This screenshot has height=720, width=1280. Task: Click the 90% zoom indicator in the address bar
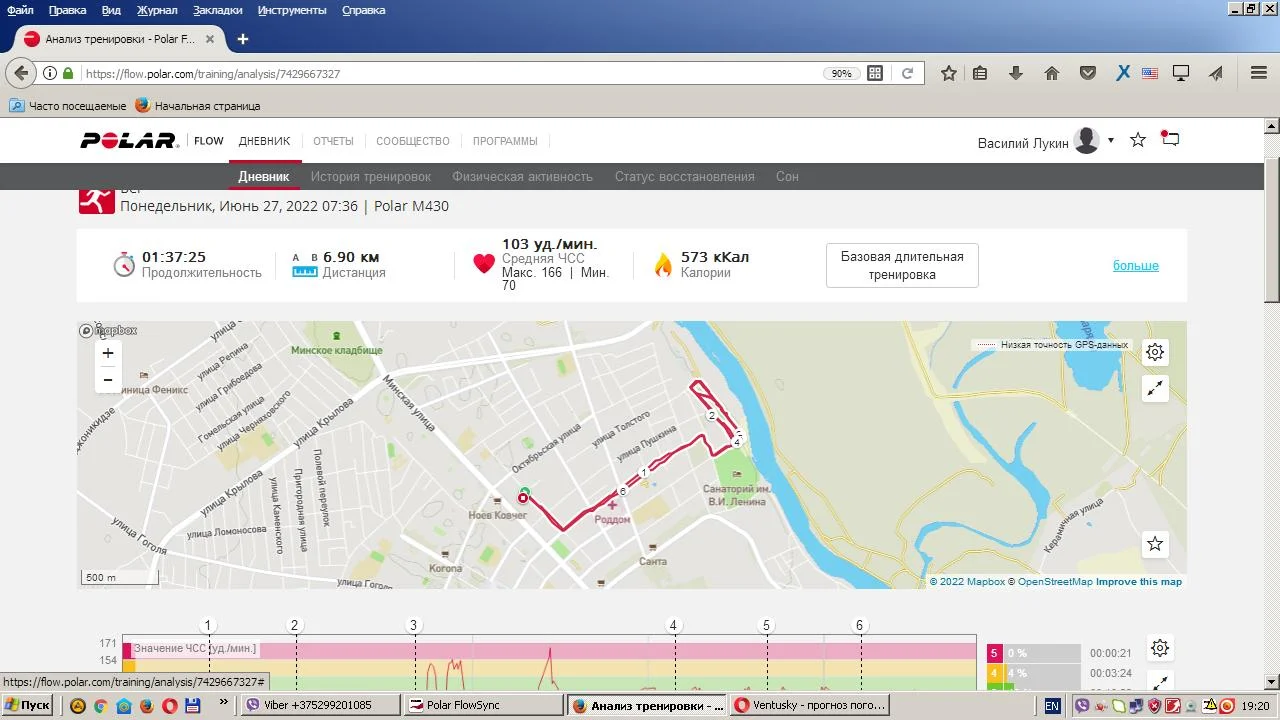click(841, 73)
